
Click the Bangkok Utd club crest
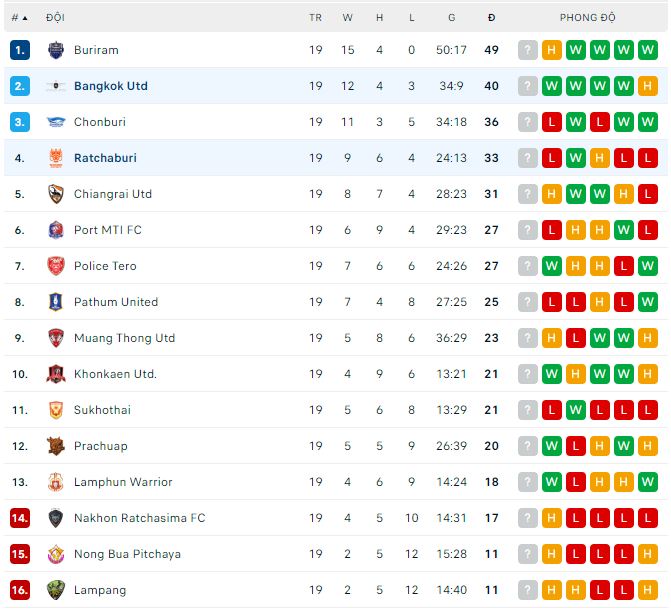tap(55, 86)
